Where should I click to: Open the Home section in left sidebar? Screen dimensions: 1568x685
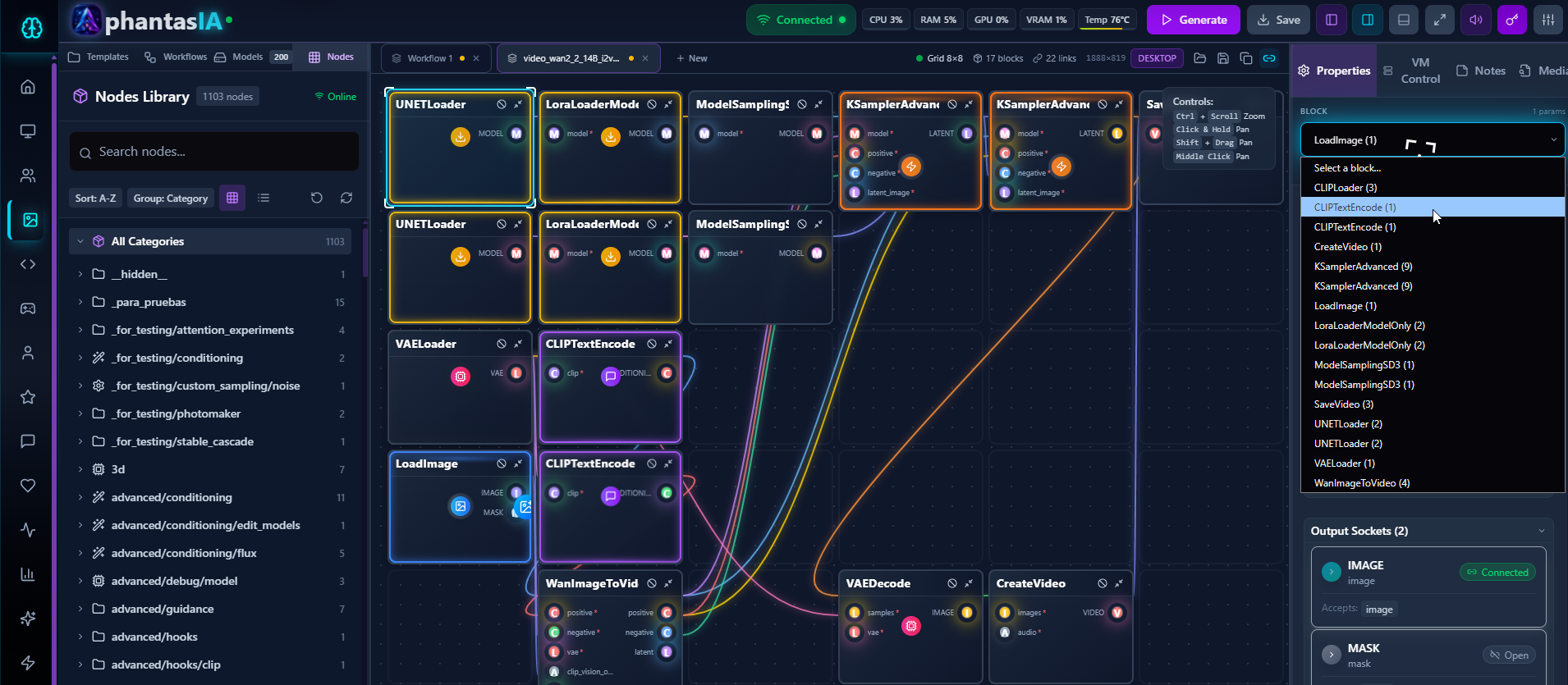click(28, 87)
